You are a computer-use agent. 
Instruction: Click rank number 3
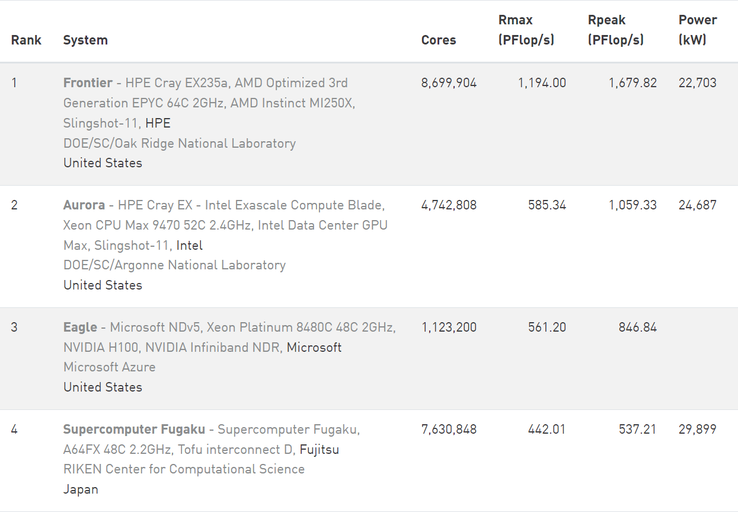tap(14, 327)
